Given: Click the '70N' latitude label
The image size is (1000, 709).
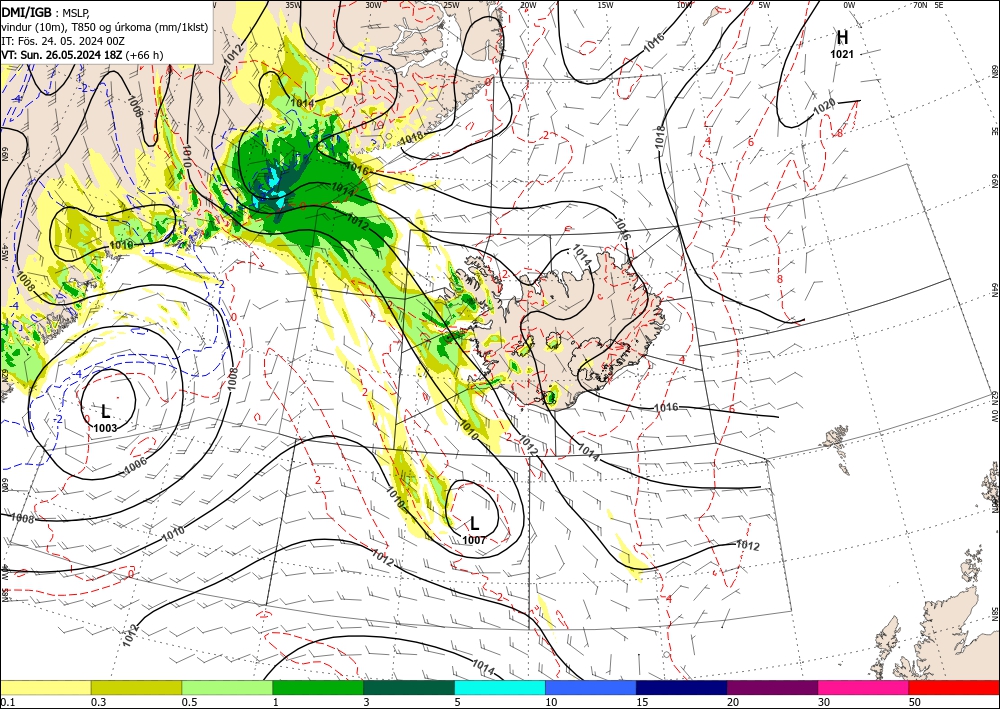Looking at the screenshot, I should click(x=920, y=5).
